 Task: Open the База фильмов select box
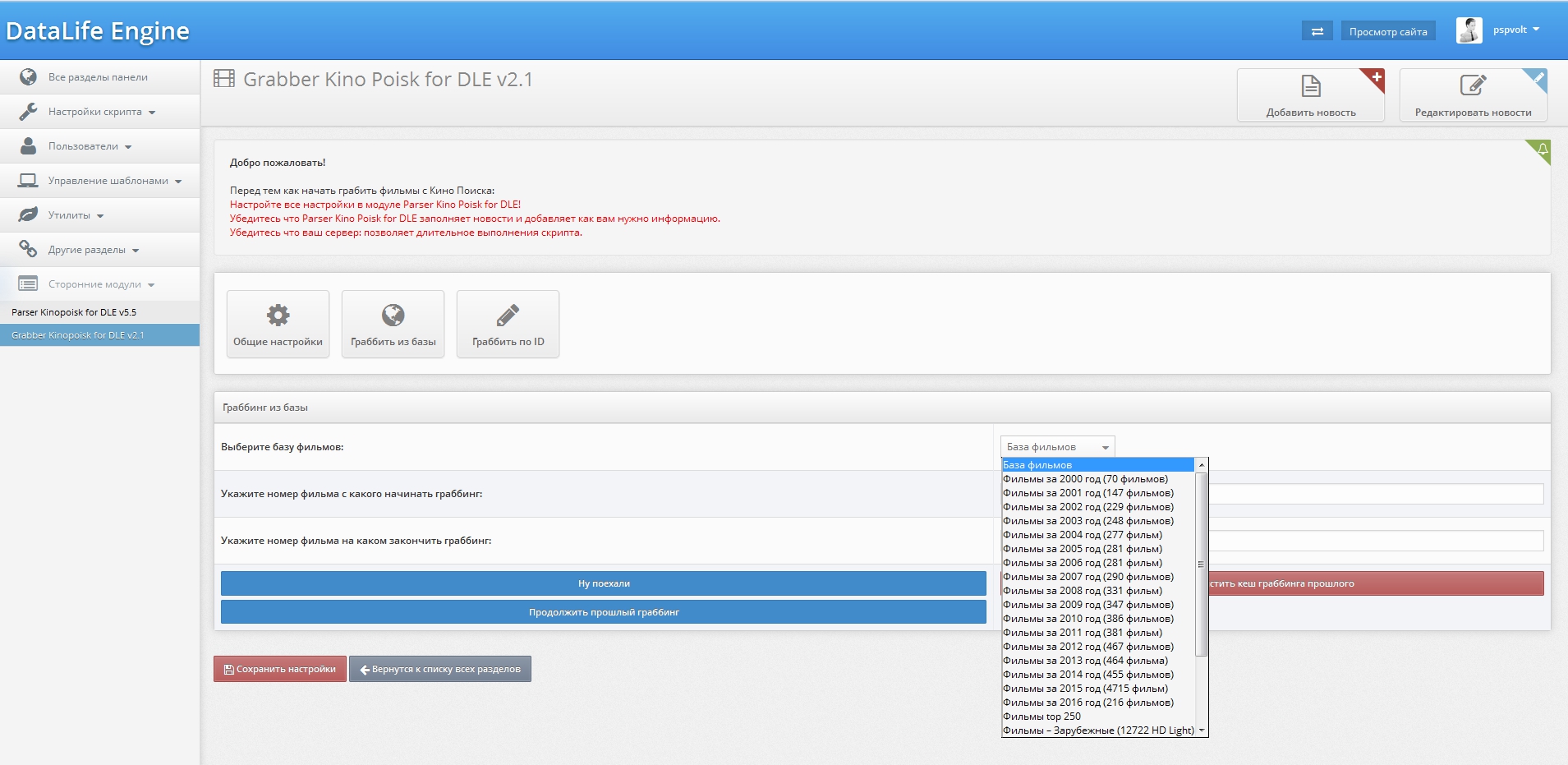(1057, 446)
